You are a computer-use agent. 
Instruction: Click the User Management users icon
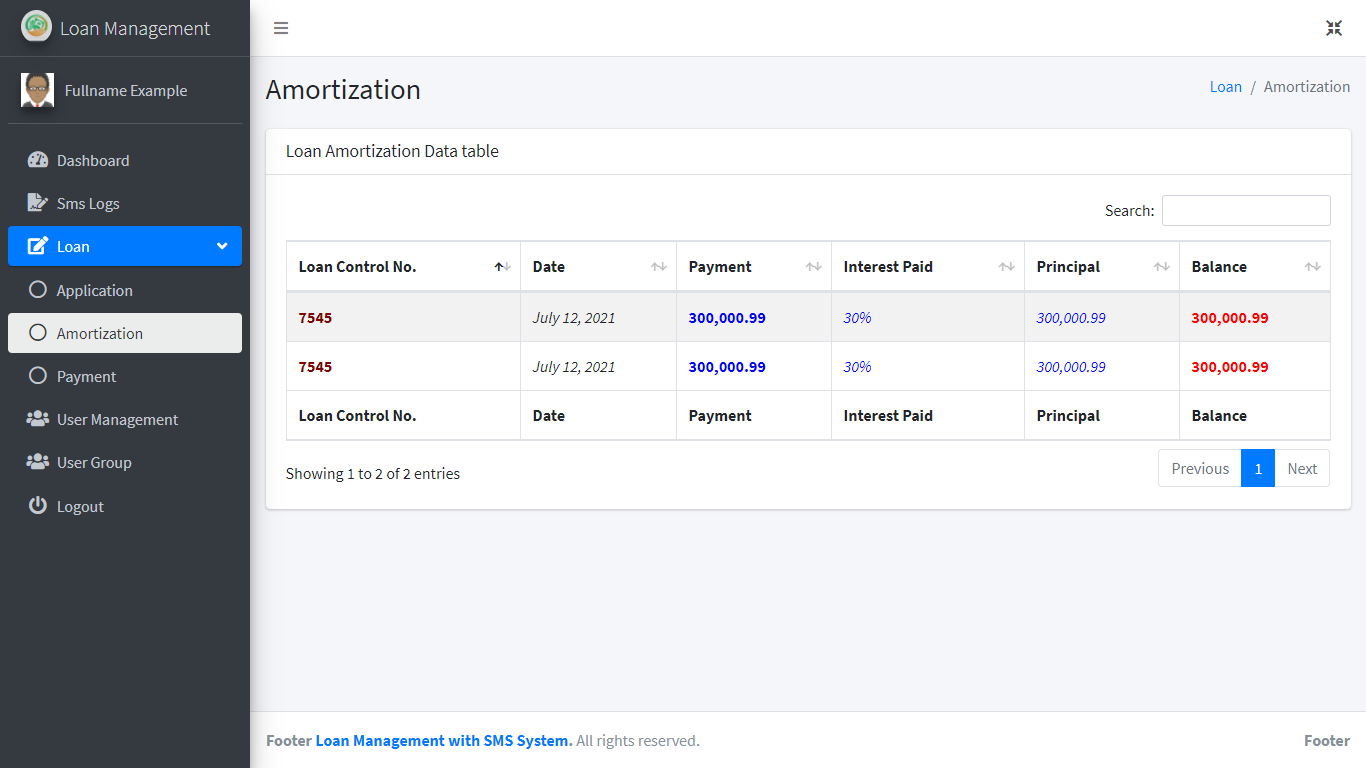pyautogui.click(x=38, y=419)
